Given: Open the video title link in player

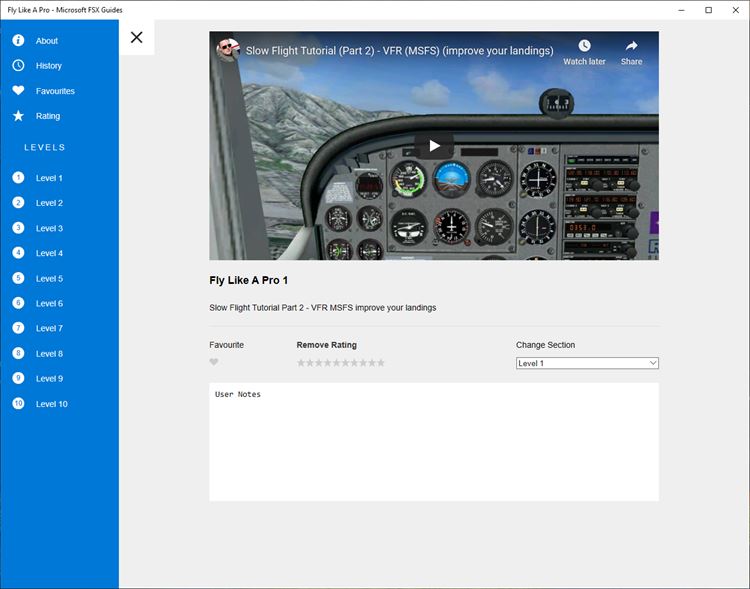Looking at the screenshot, I should pos(399,51).
